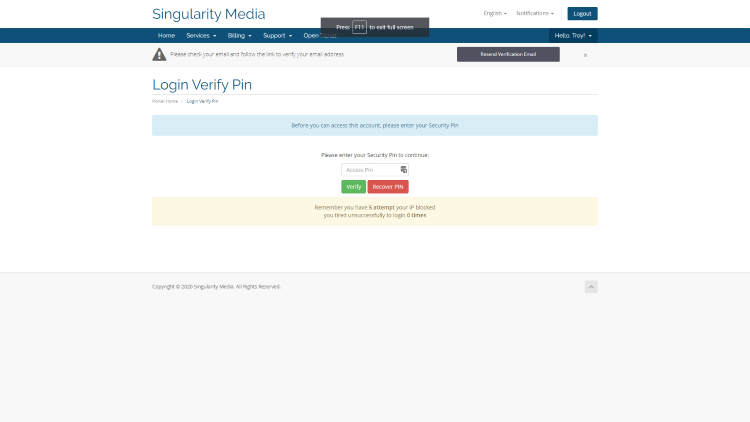This screenshot has height=422, width=750.
Task: Click the 5 attempt warning text
Action: tap(382, 207)
